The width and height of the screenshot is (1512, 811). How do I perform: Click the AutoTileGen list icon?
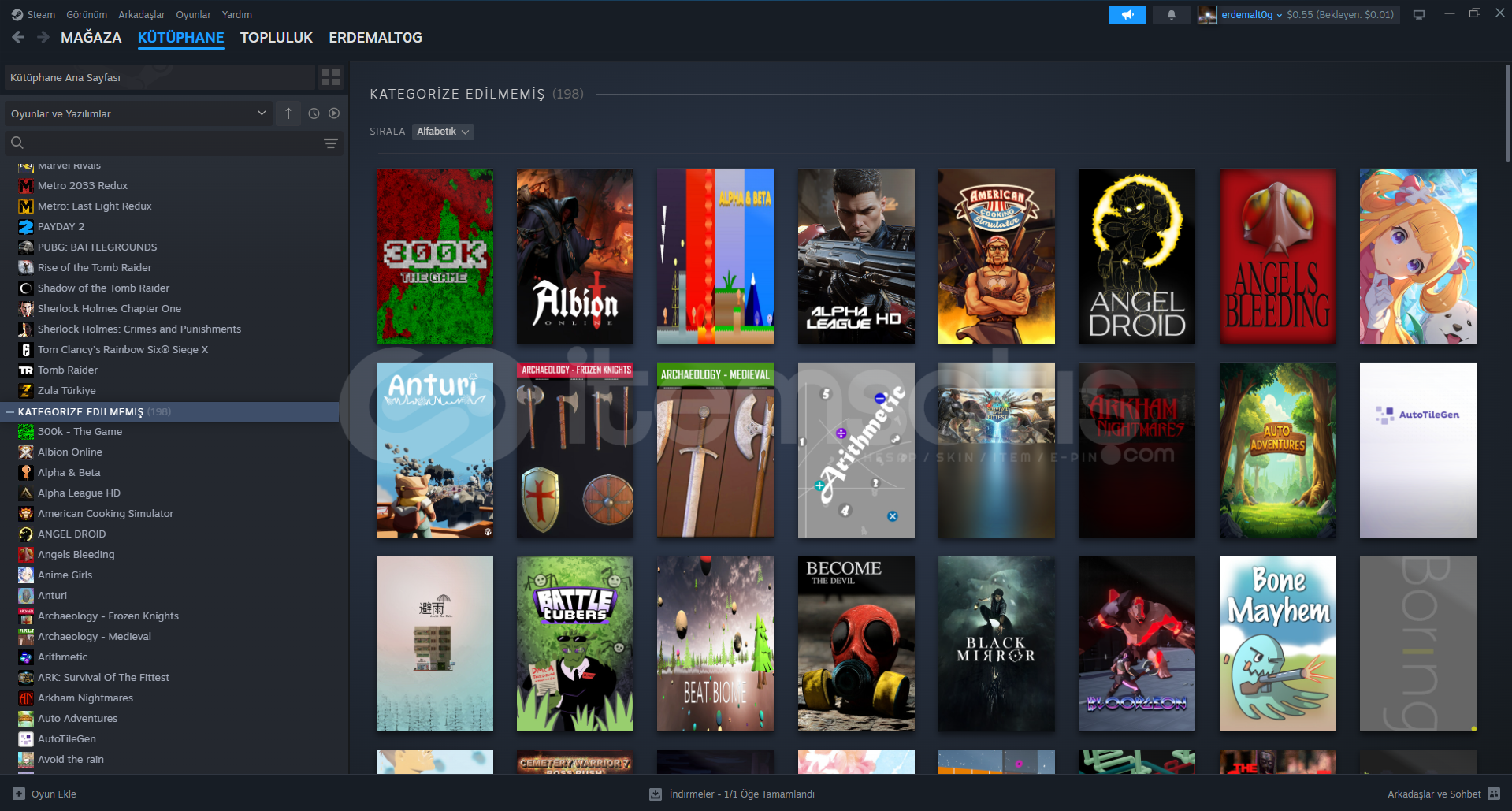(26, 738)
